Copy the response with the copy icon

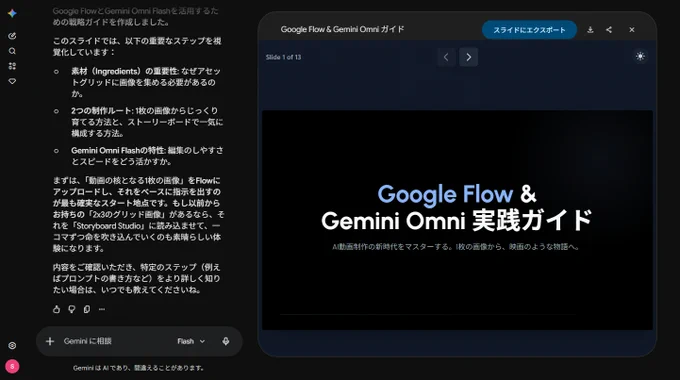pyautogui.click(x=87, y=309)
